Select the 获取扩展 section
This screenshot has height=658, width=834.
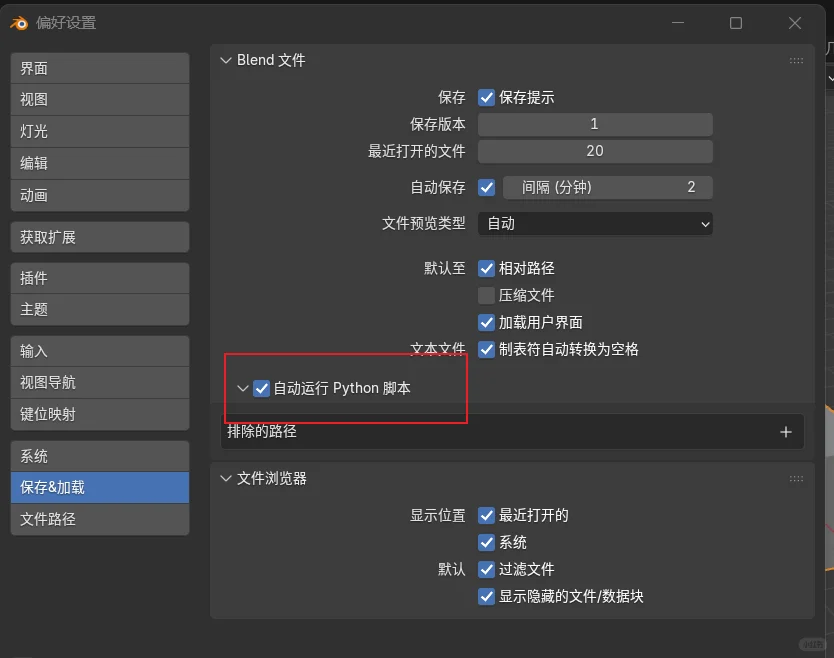(99, 237)
